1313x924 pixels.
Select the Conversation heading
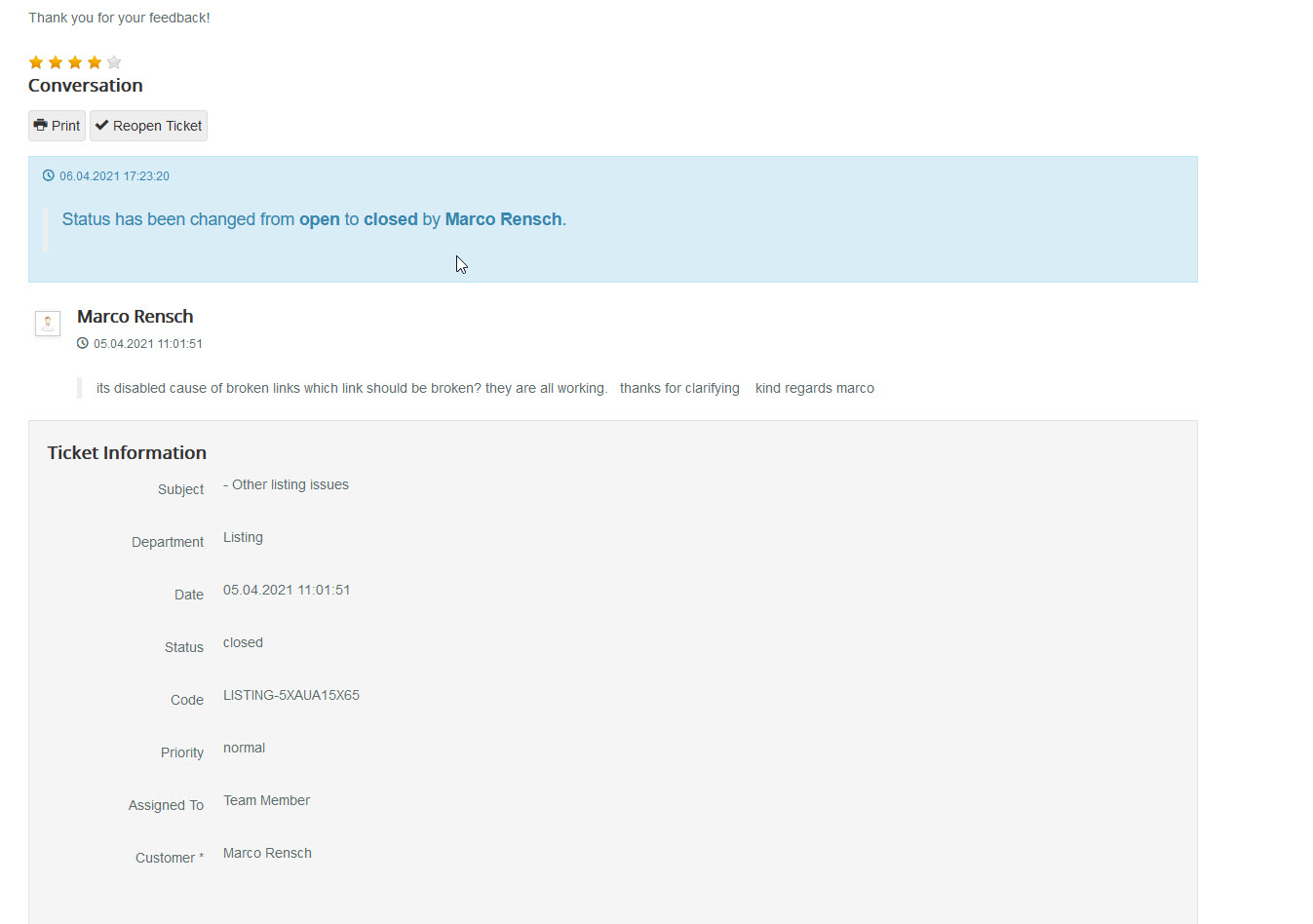pos(85,85)
